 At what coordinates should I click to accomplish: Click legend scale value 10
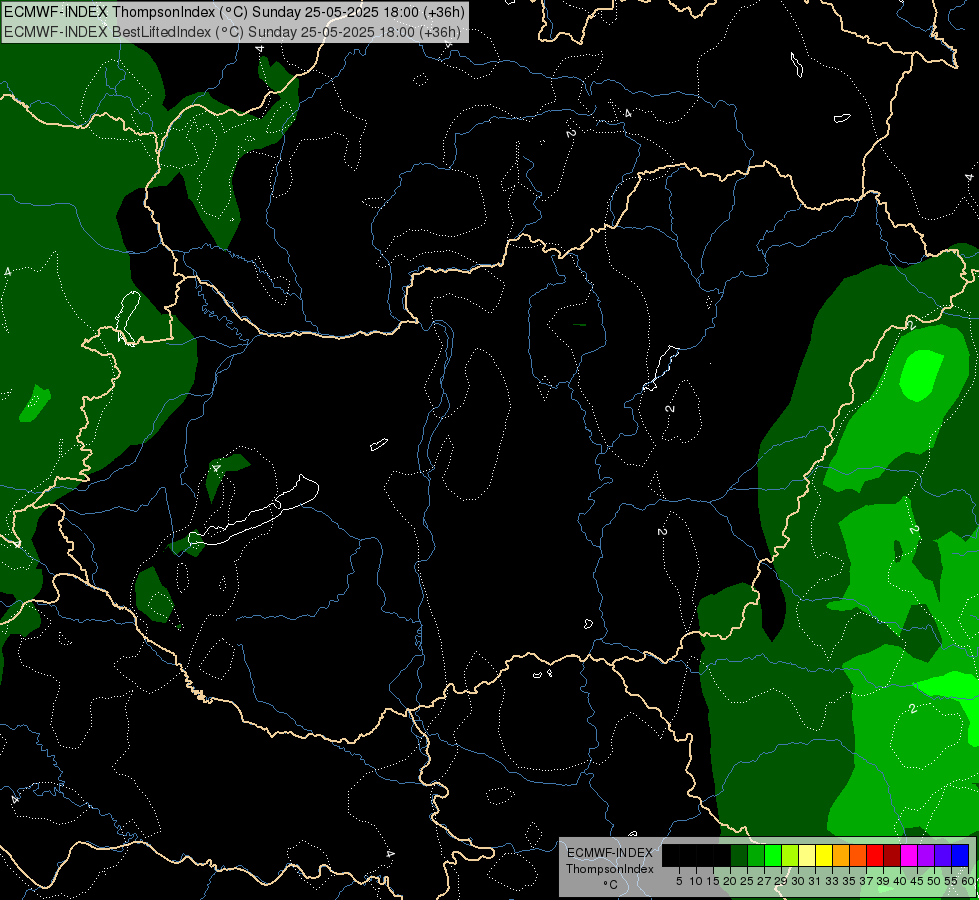click(x=696, y=881)
